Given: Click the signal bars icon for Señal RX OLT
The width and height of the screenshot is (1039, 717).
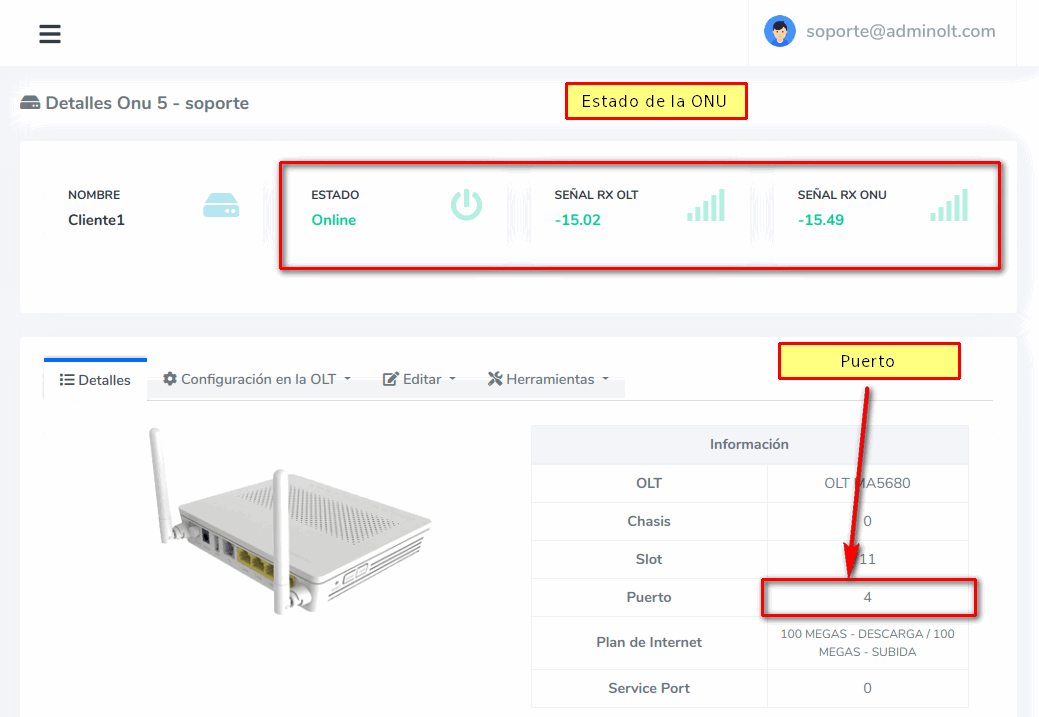Looking at the screenshot, I should point(706,205).
